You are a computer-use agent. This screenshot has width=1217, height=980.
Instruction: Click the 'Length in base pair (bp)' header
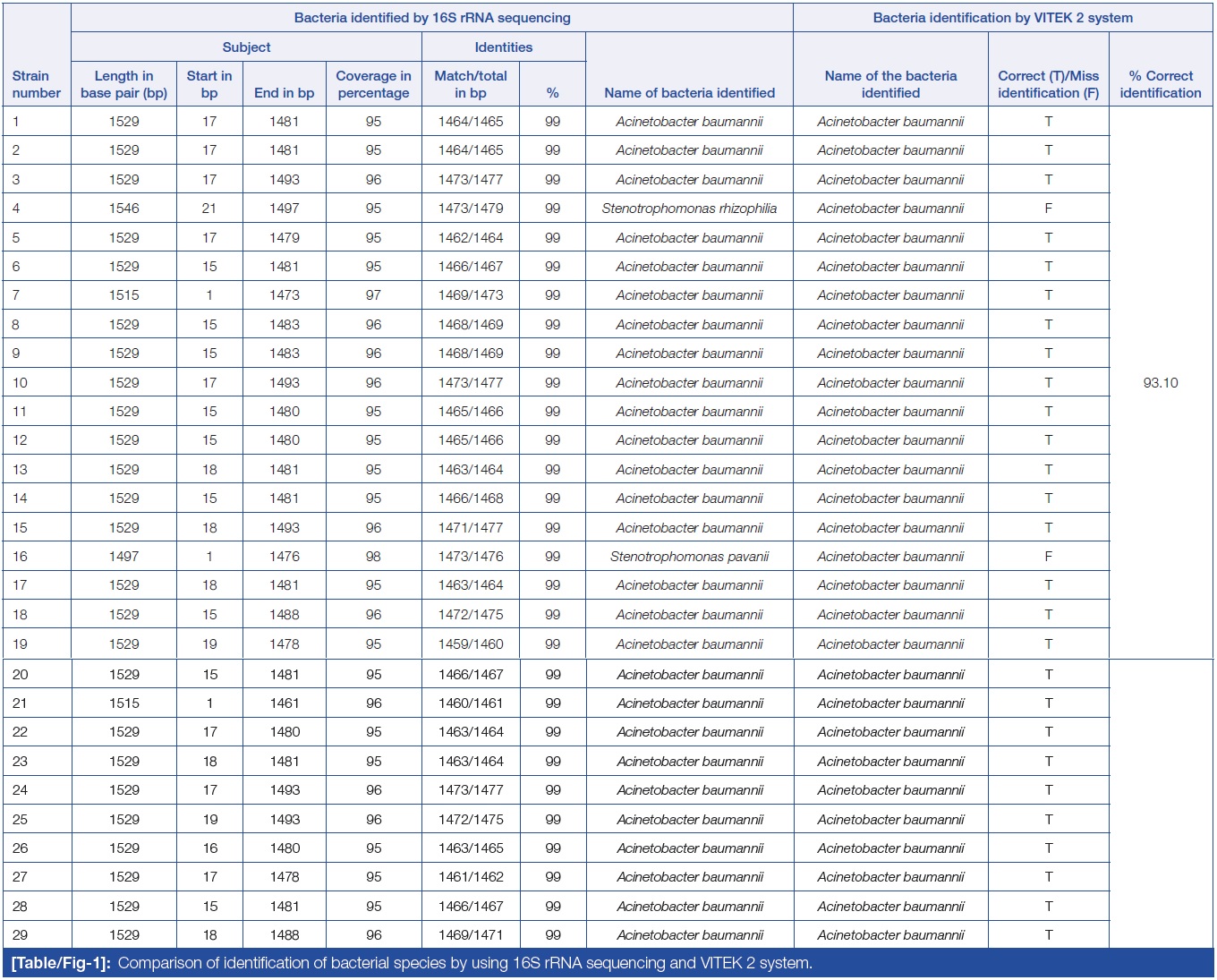(x=123, y=84)
